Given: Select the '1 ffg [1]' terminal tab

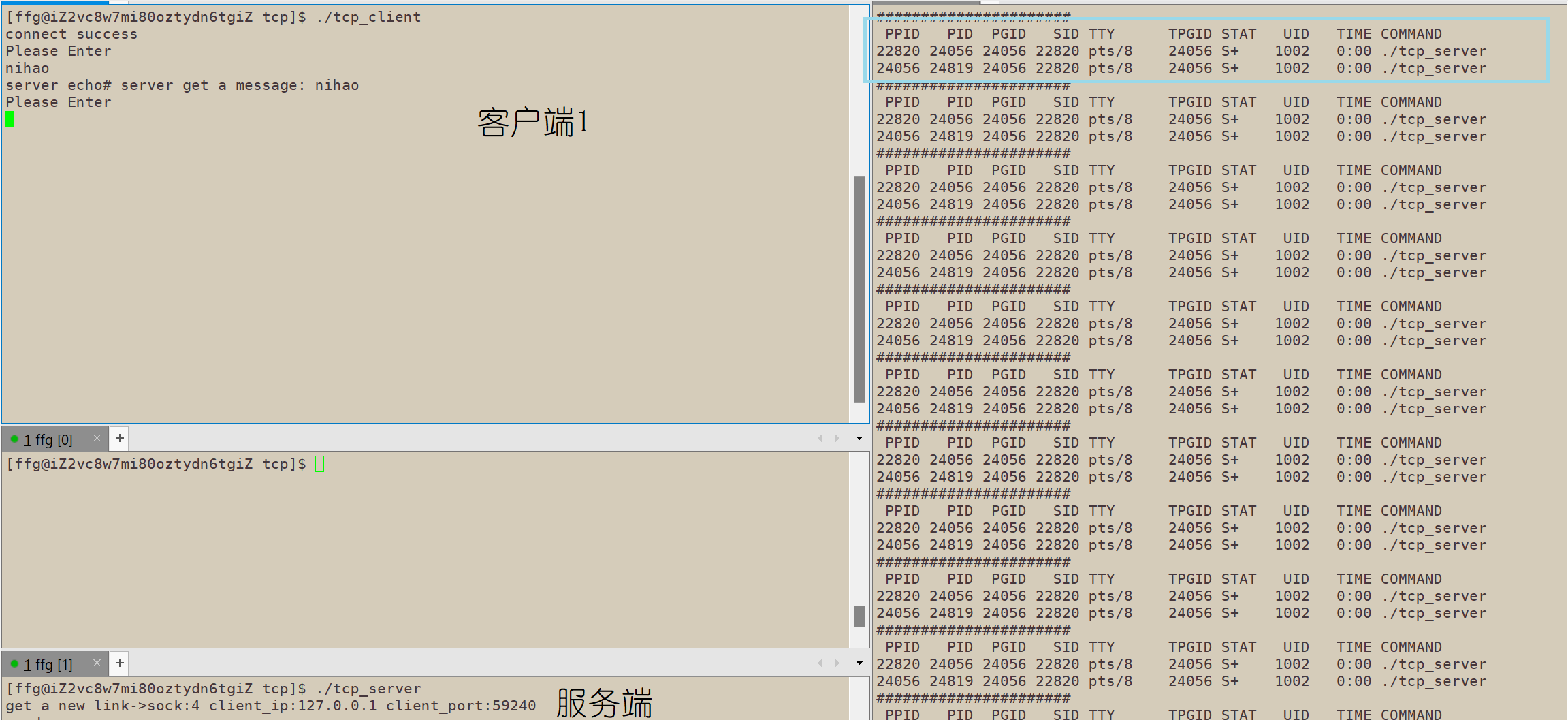Looking at the screenshot, I should tap(54, 664).
